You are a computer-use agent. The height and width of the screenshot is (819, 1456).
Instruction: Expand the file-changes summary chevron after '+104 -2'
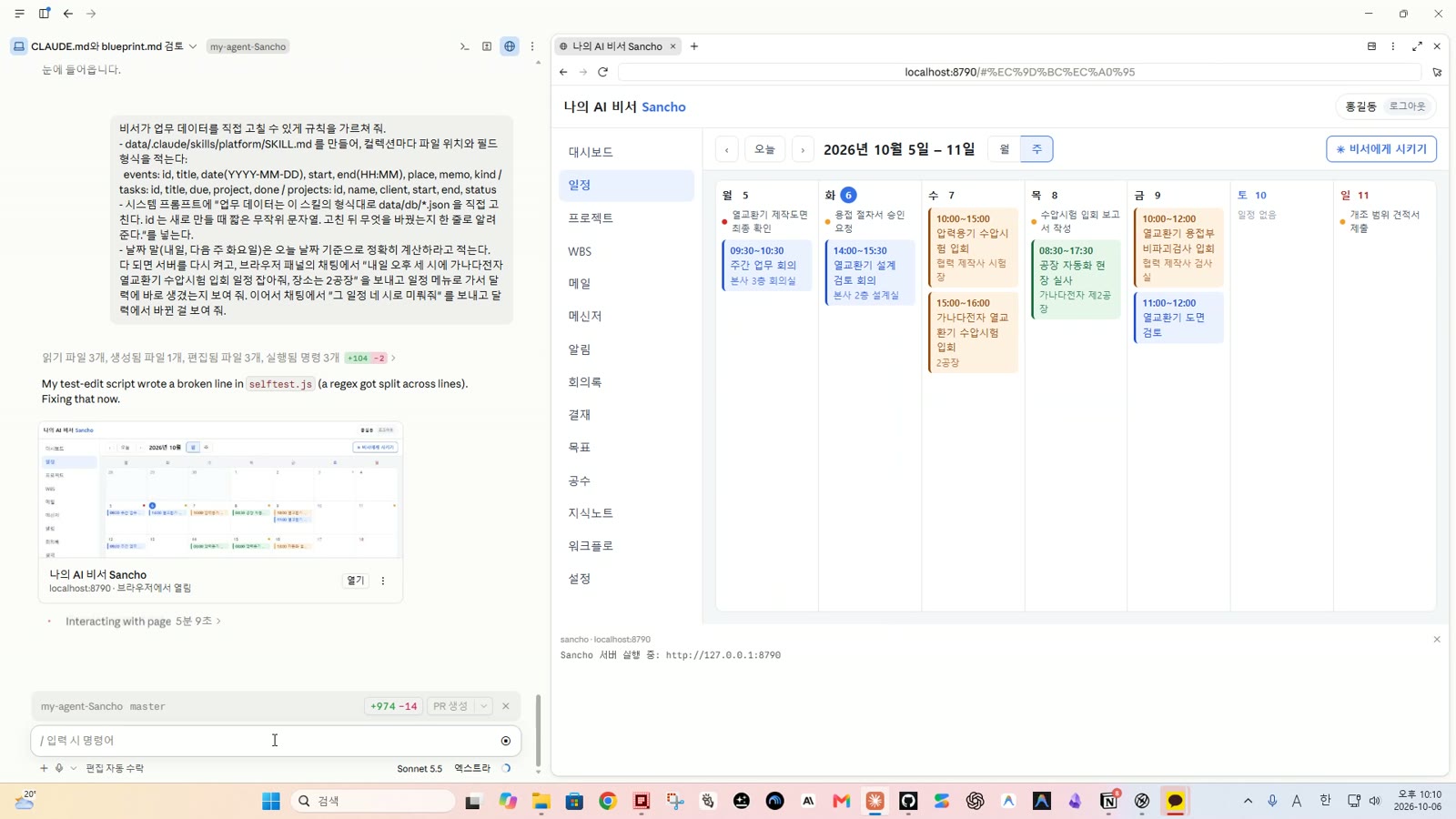click(393, 358)
